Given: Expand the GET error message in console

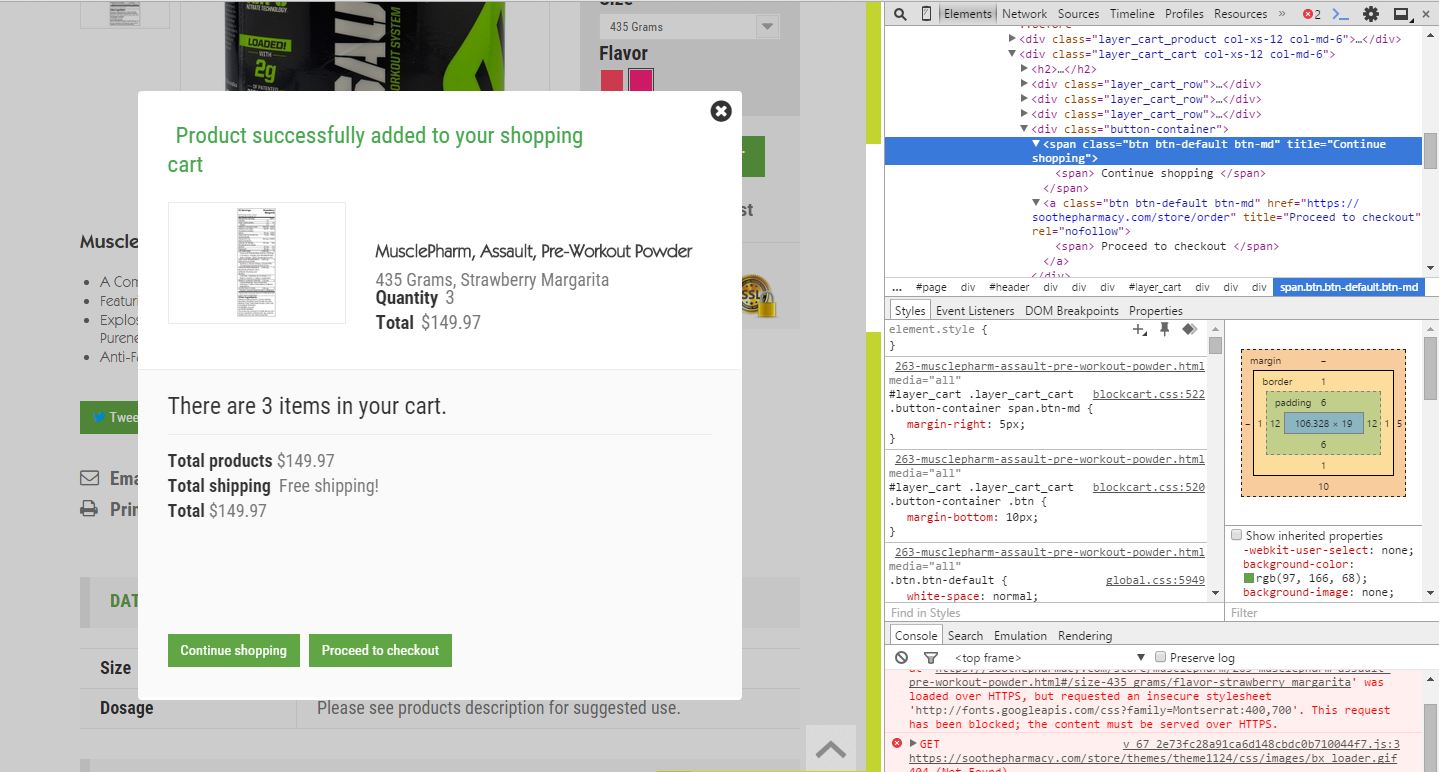Looking at the screenshot, I should click(911, 744).
